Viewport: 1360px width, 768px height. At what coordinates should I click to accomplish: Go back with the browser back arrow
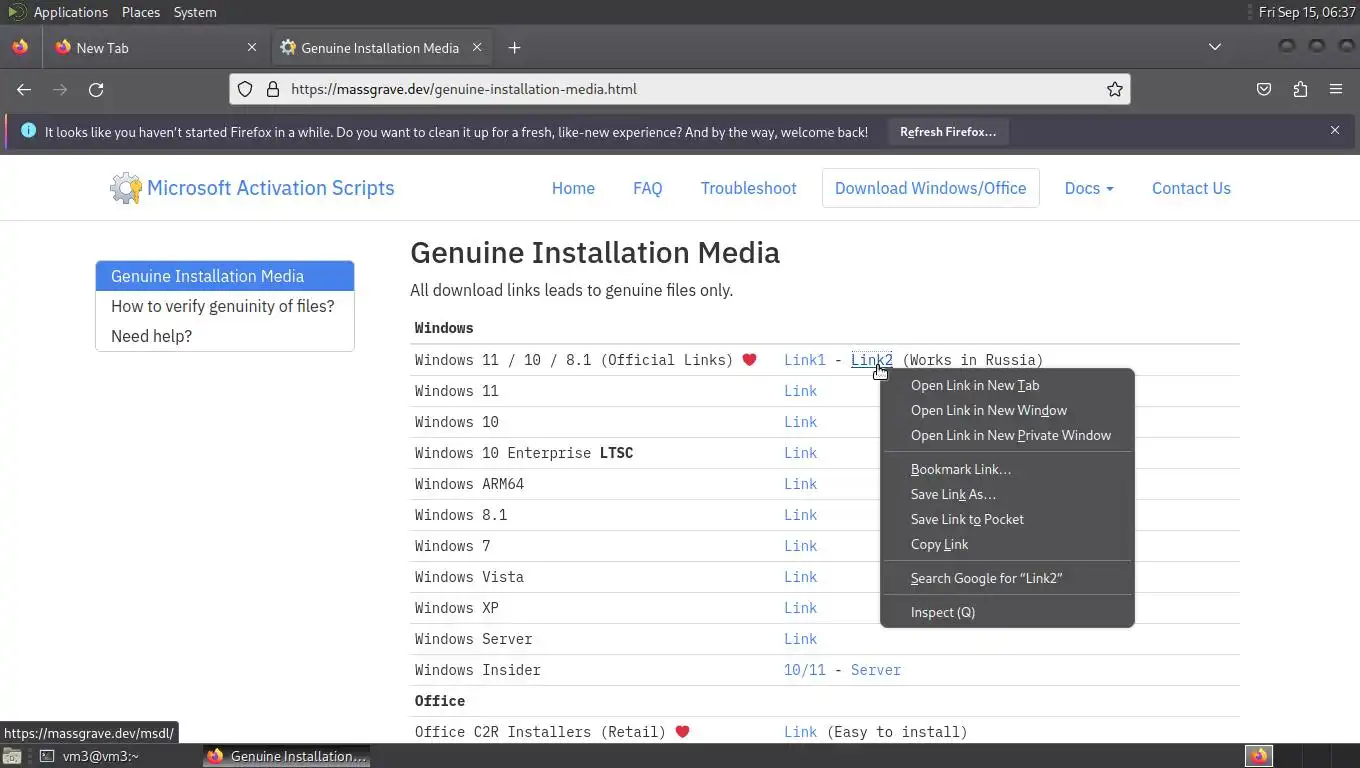[x=24, y=89]
